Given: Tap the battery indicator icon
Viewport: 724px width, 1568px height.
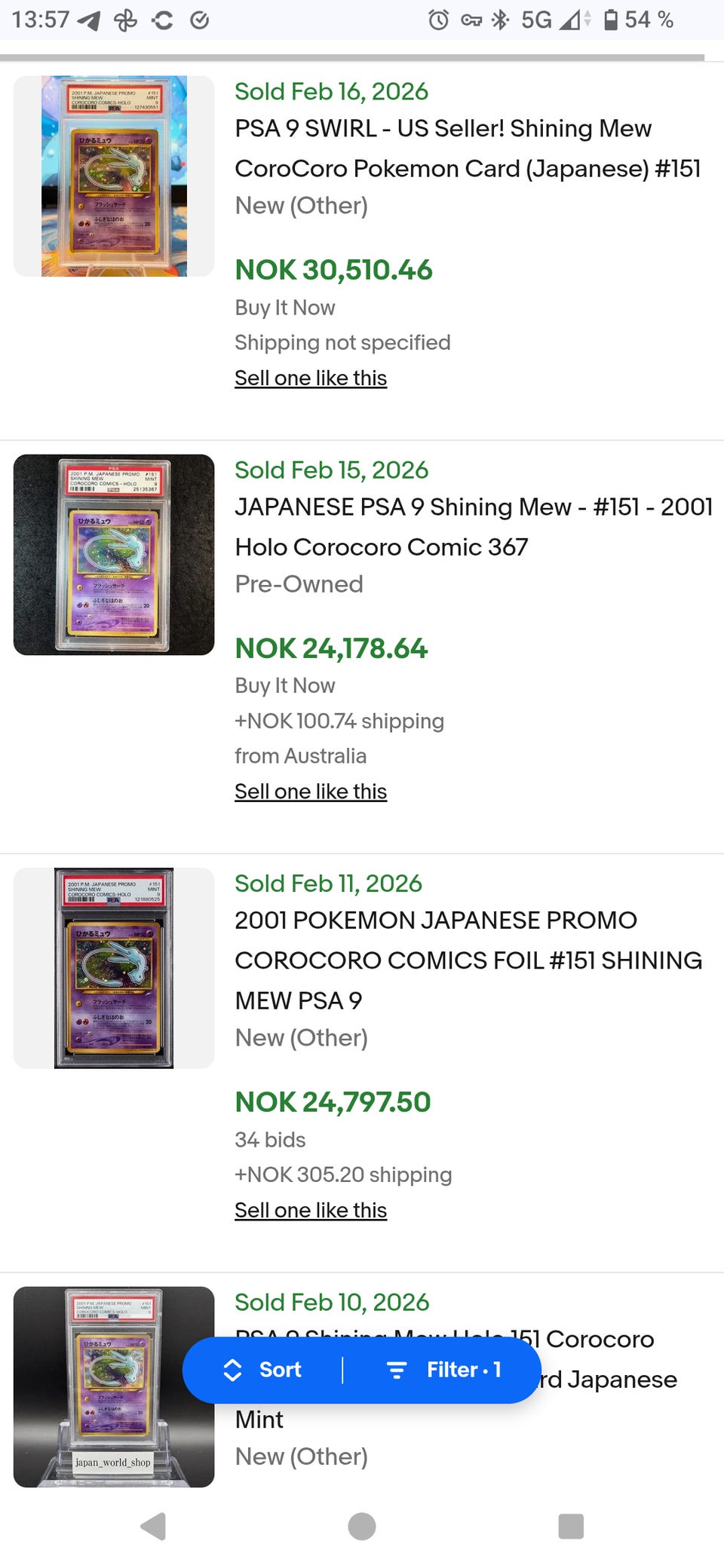Looking at the screenshot, I should [611, 20].
